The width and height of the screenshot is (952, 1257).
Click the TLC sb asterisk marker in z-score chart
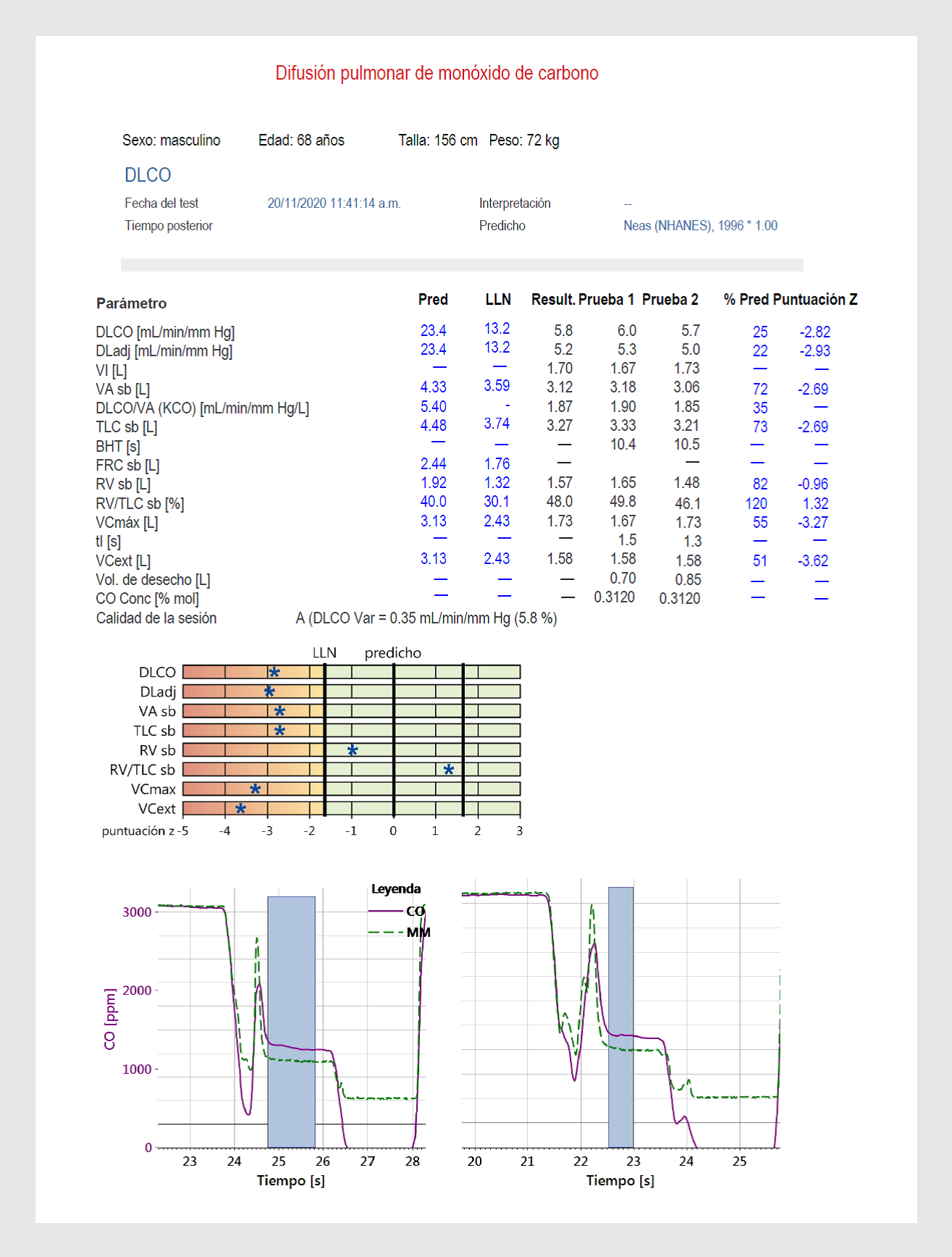point(279,731)
